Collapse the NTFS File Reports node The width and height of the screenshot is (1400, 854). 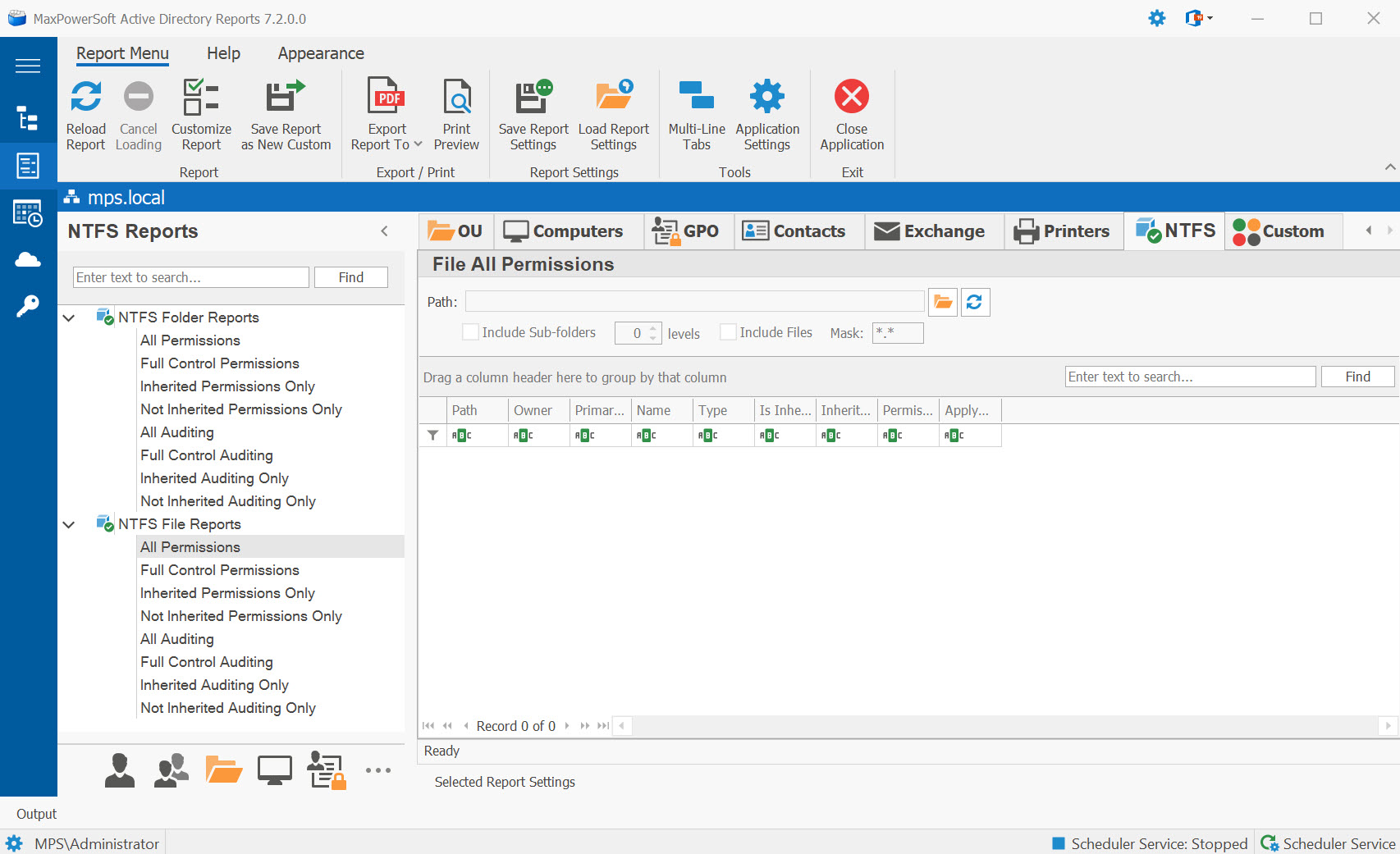click(x=69, y=524)
